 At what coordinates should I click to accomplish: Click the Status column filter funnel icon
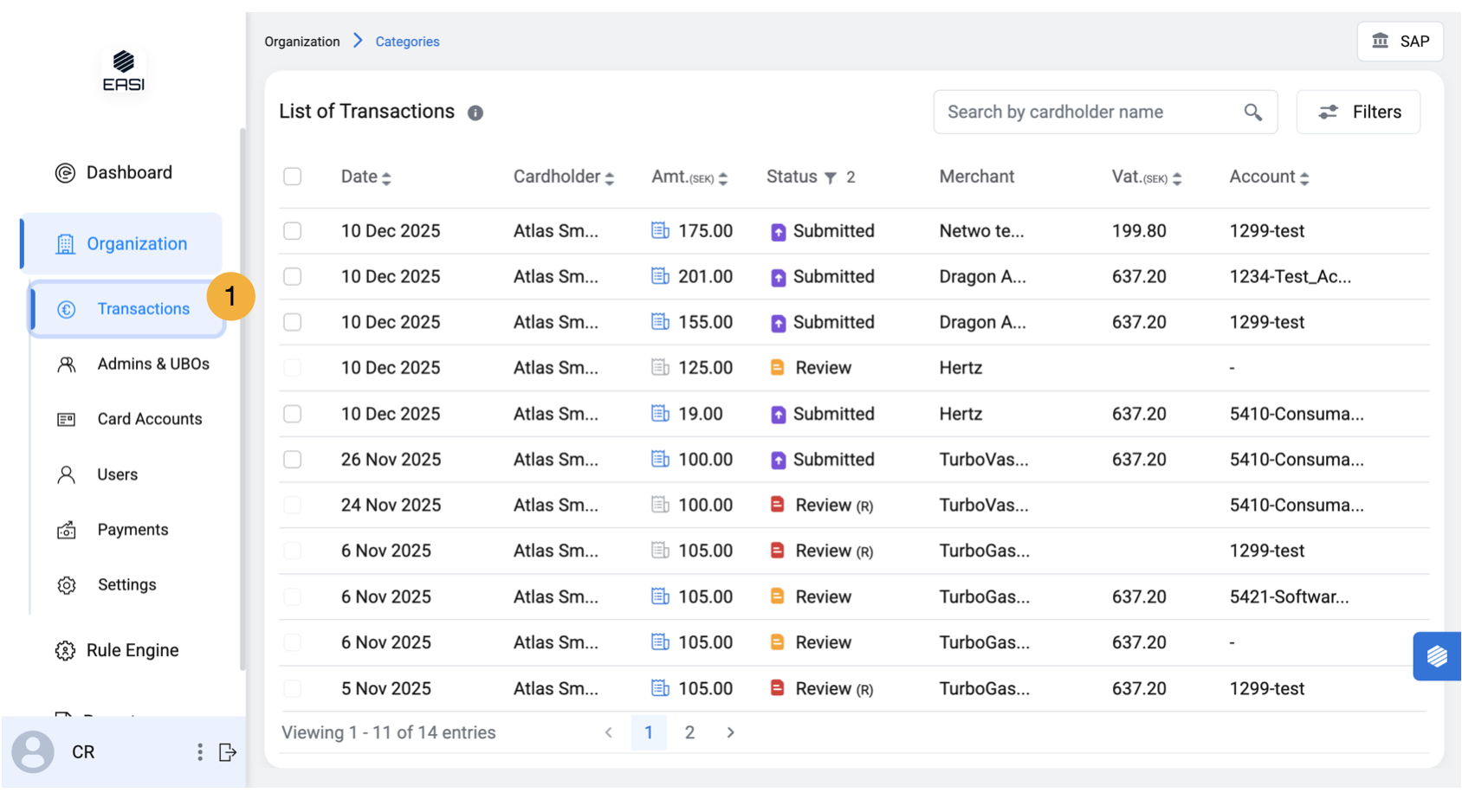click(x=831, y=177)
